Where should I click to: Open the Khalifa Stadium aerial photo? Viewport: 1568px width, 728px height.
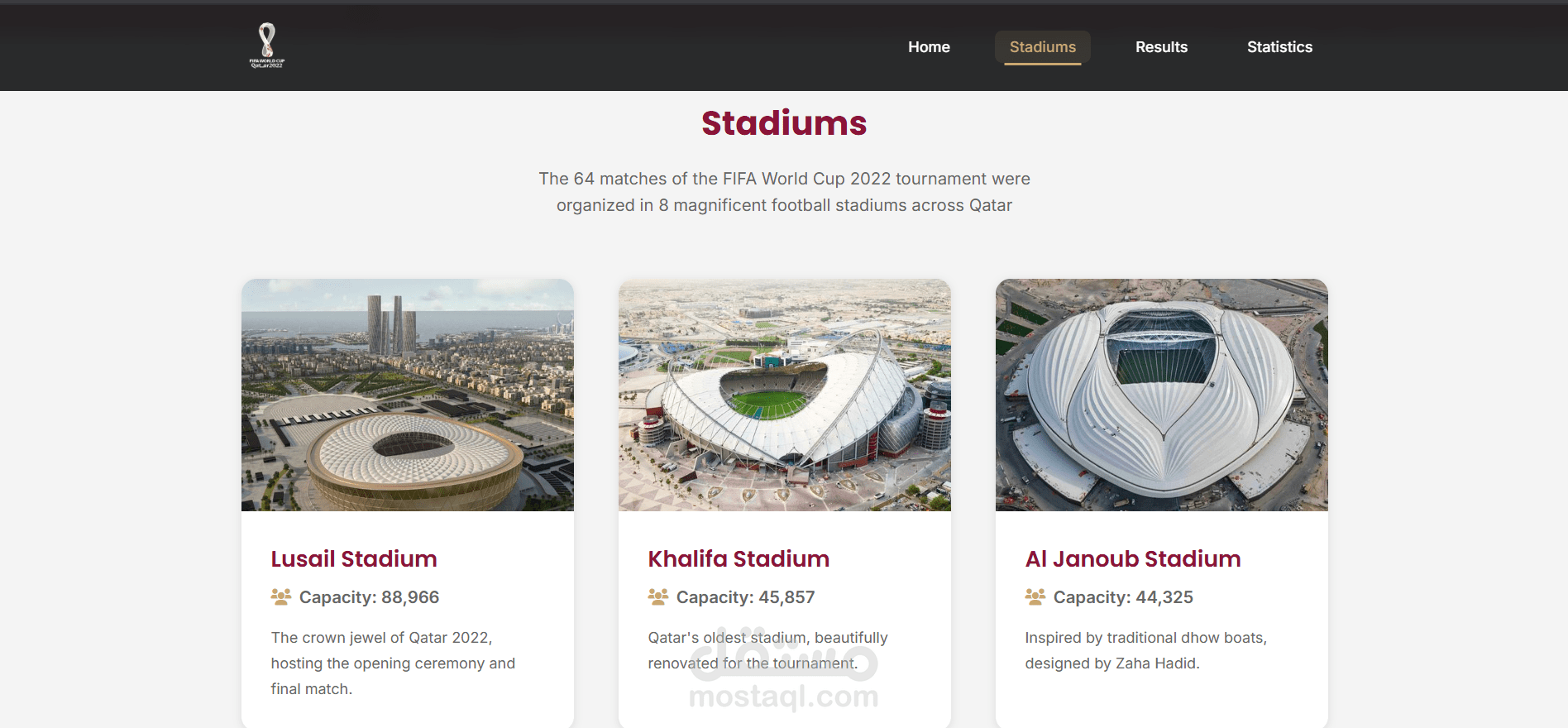785,395
